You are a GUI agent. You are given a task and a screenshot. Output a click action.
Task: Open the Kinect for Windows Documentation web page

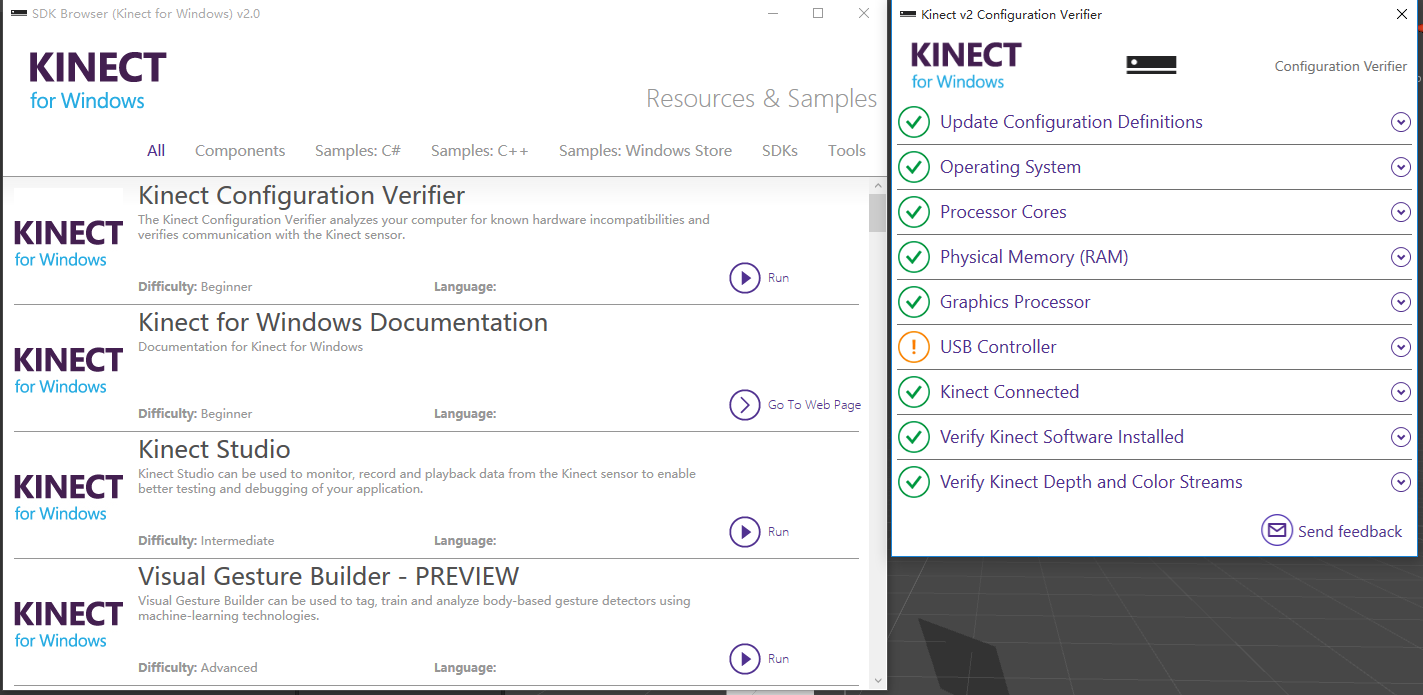[x=745, y=405]
